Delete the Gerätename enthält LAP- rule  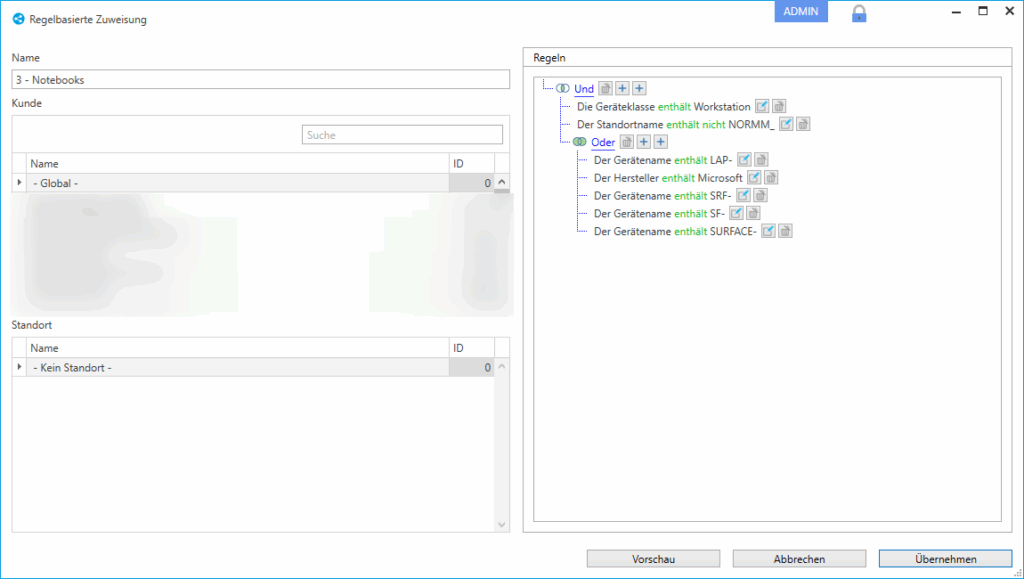[761, 159]
